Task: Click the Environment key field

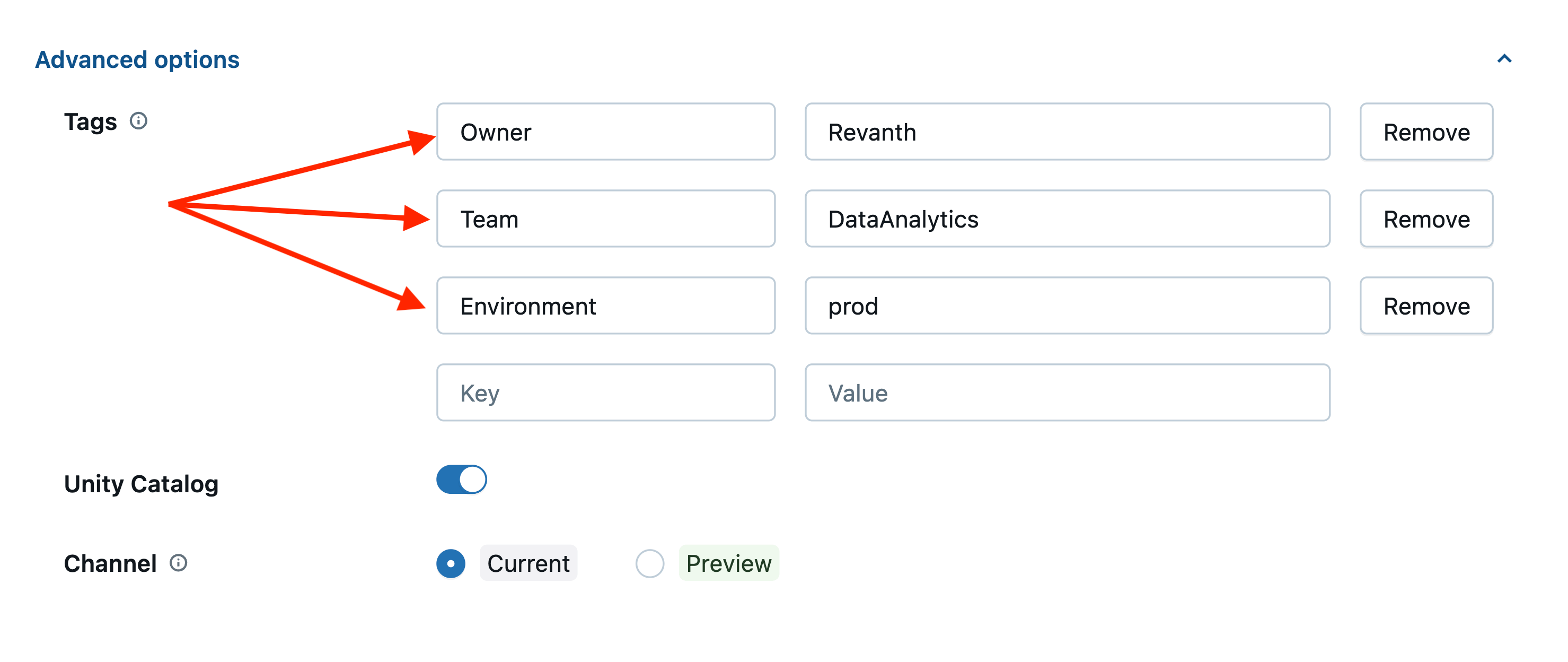Action: pos(606,307)
